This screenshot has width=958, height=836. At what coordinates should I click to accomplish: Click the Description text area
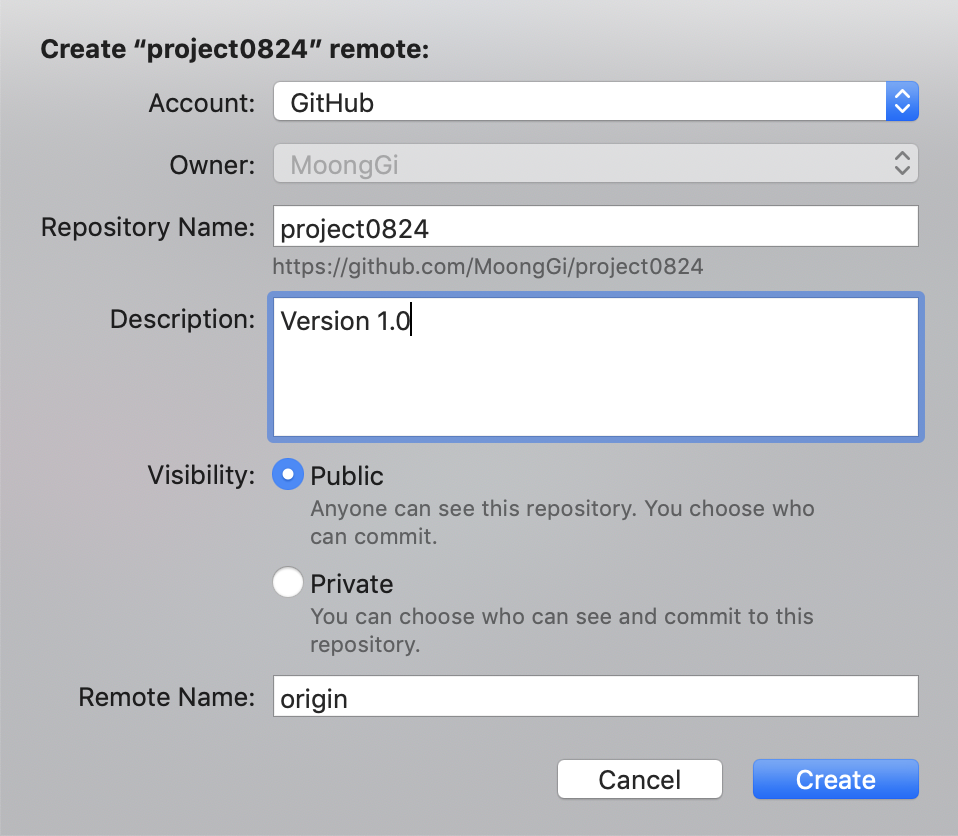tap(596, 367)
